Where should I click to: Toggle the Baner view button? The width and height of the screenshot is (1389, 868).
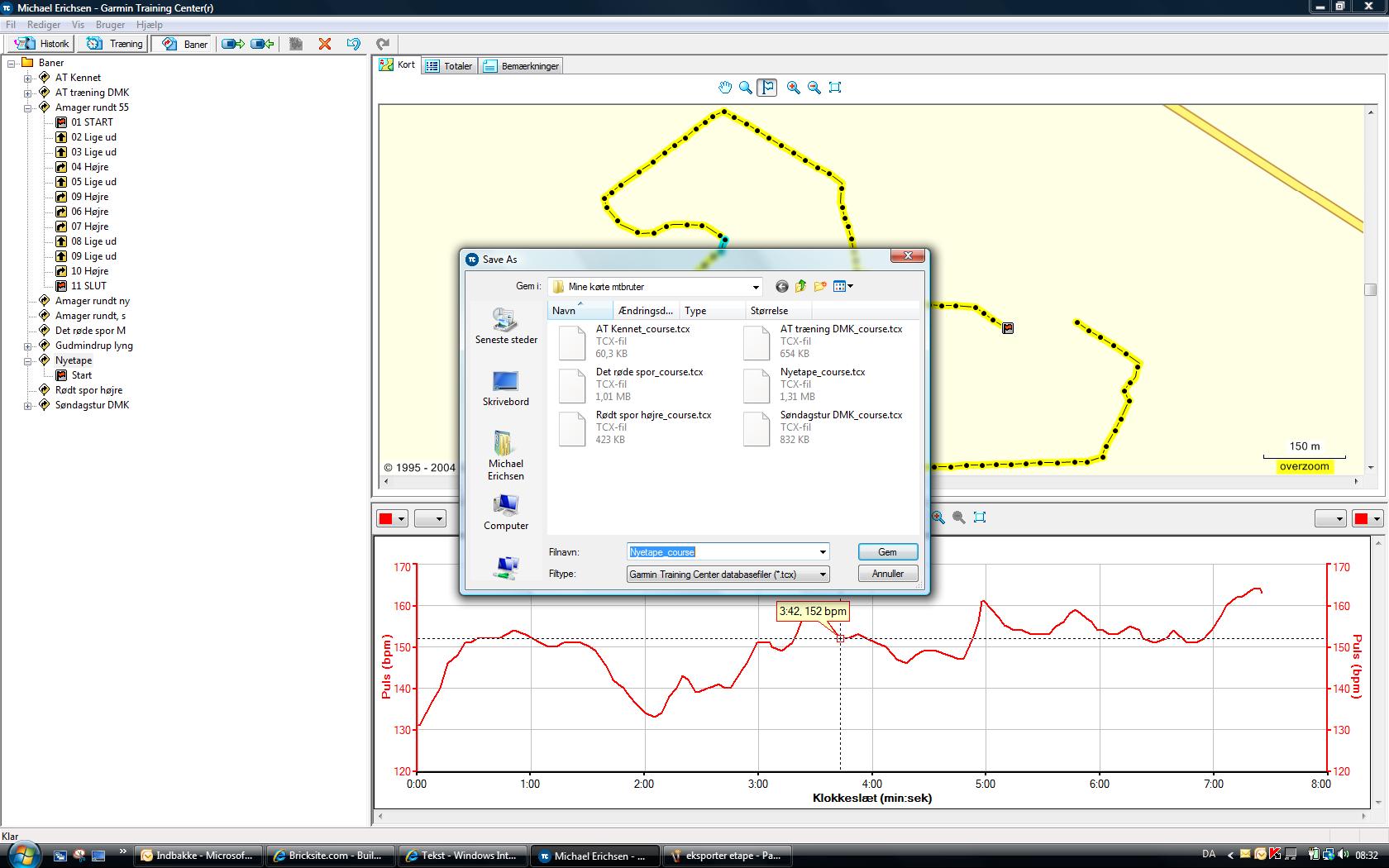185,44
